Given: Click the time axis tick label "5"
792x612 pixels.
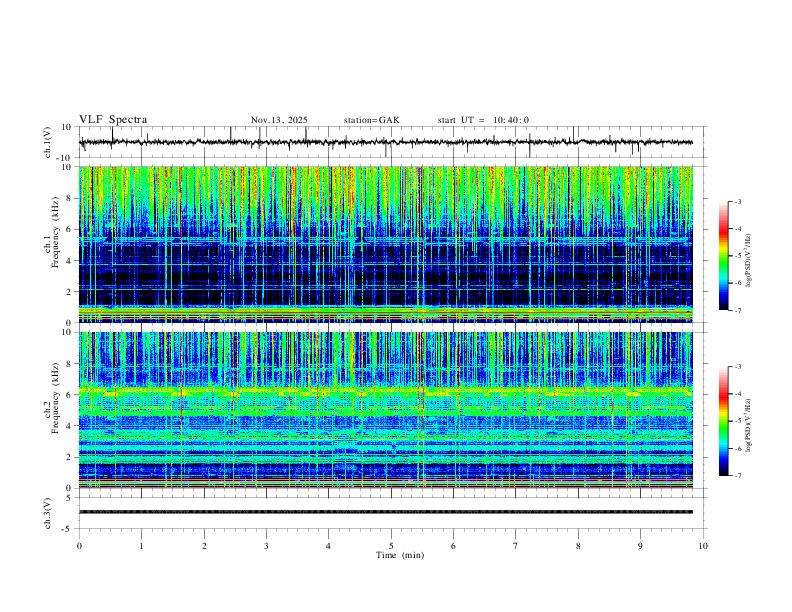Looking at the screenshot, I should point(391,546).
